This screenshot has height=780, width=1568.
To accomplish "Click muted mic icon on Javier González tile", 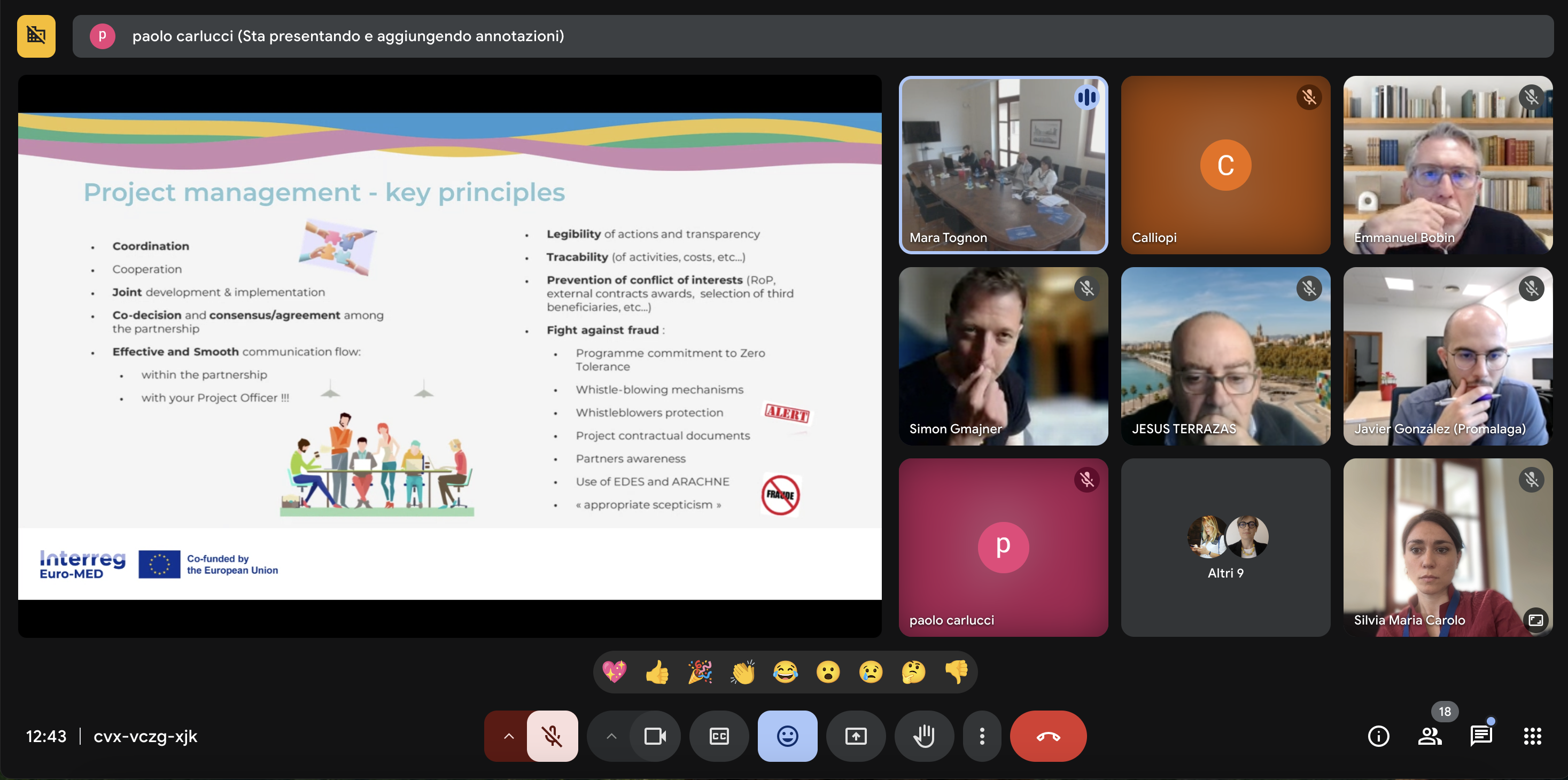I will point(1532,288).
